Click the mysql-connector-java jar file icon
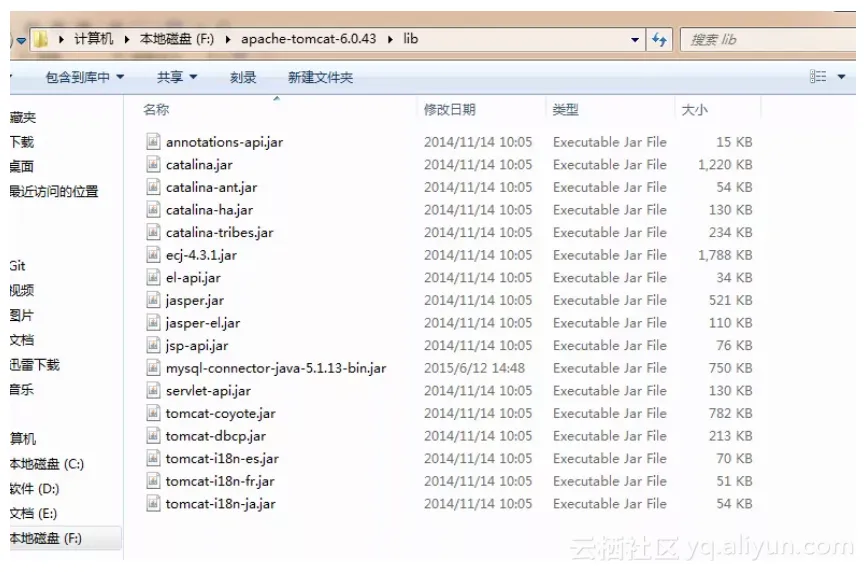This screenshot has height=572, width=865. pyautogui.click(x=153, y=368)
